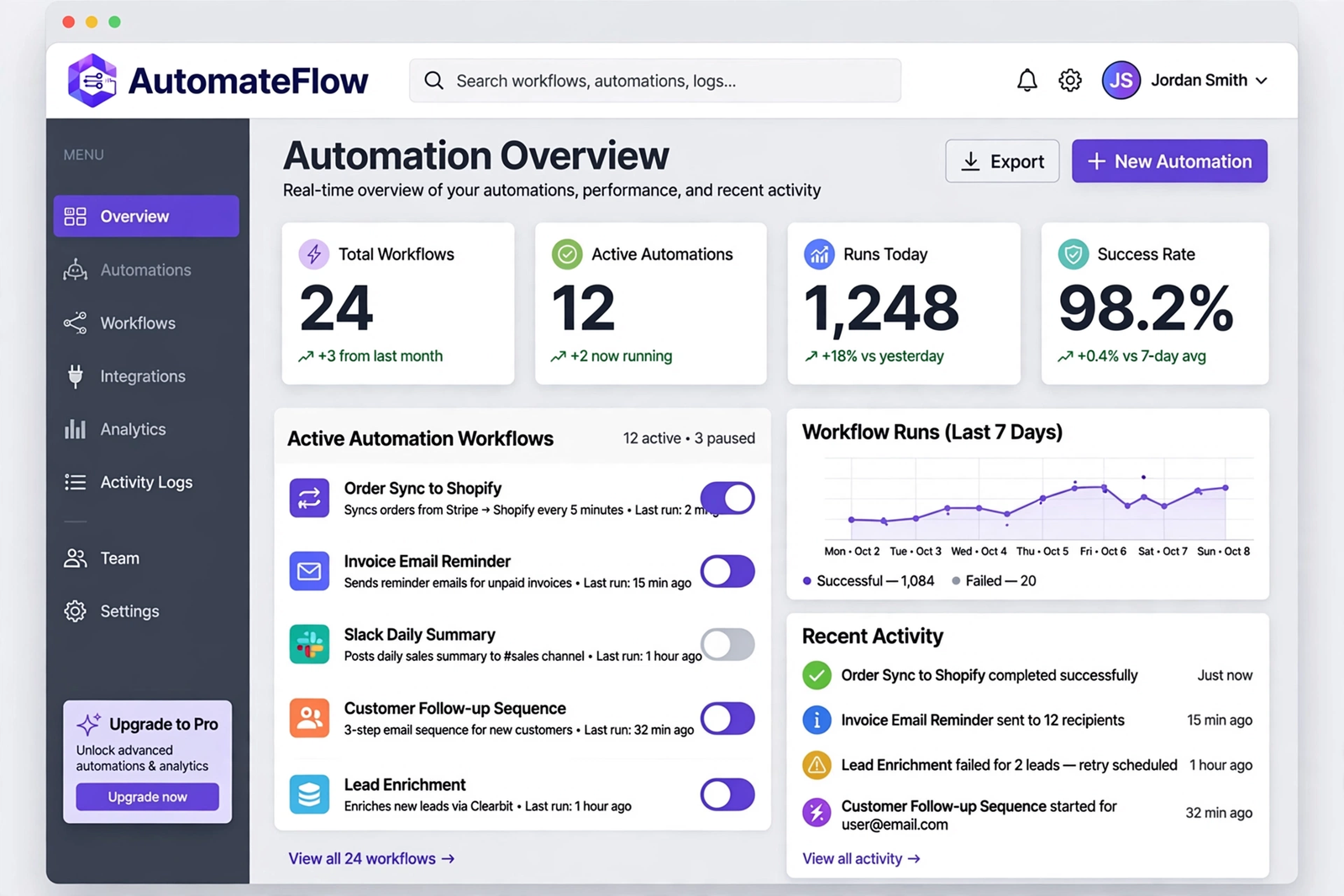Toggle the Lead Enrichment switch

click(727, 794)
